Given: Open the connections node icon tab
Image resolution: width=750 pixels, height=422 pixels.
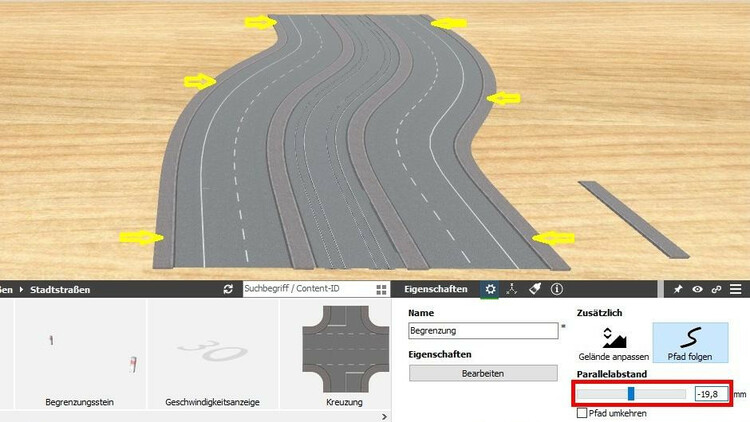Looking at the screenshot, I should point(512,289).
